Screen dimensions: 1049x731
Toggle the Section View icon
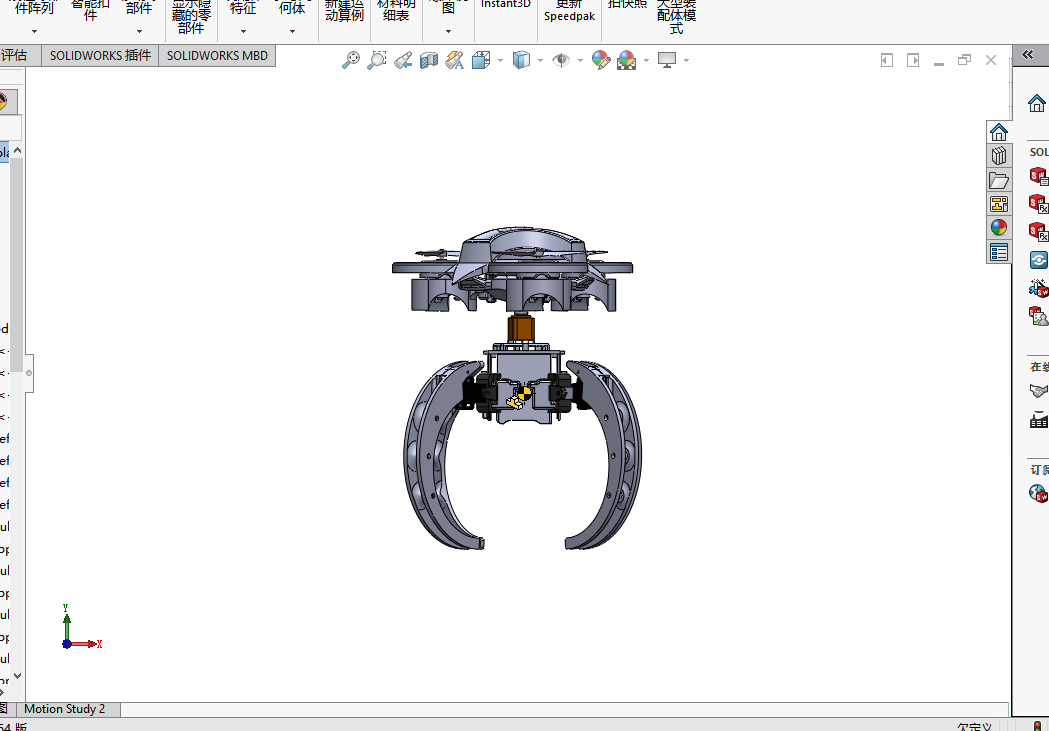[x=429, y=60]
